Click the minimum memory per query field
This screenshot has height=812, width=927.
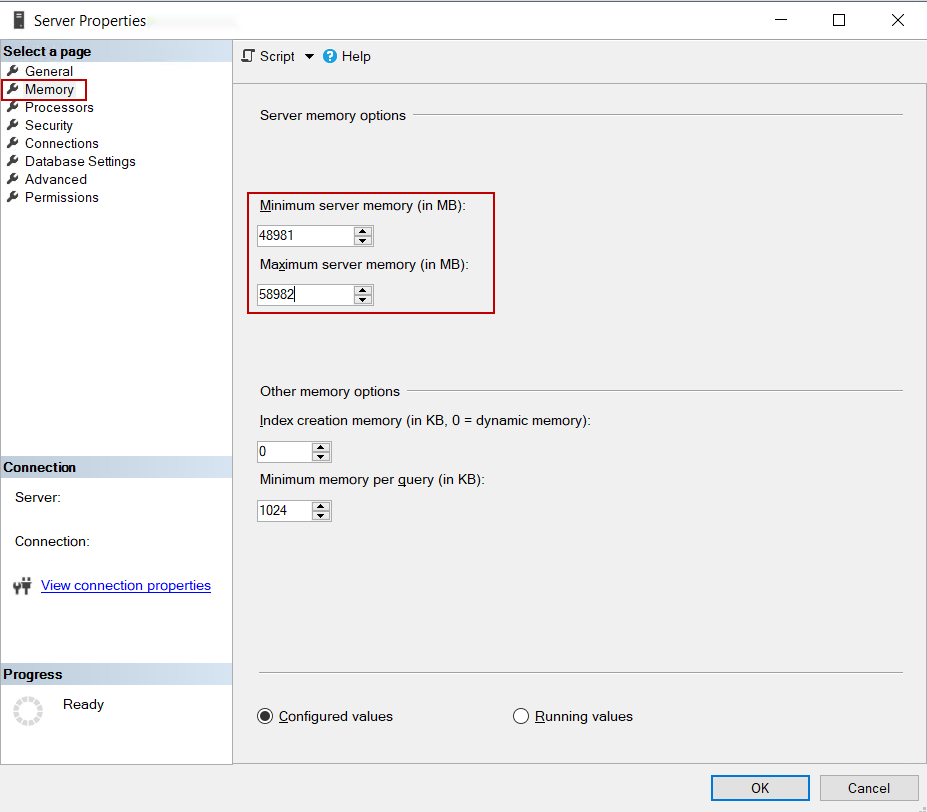[x=284, y=511]
